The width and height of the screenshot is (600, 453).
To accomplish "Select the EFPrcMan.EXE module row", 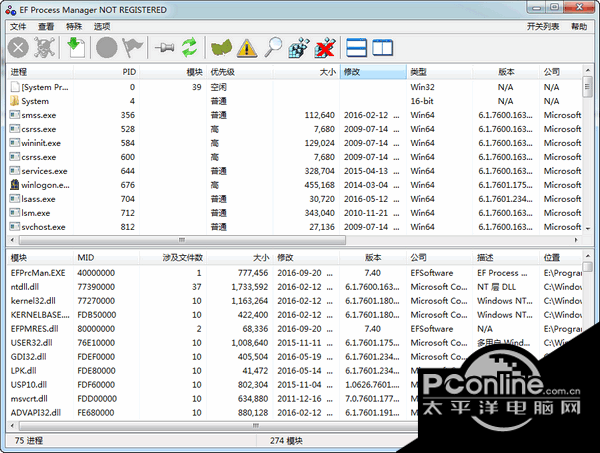I will click(294, 273).
